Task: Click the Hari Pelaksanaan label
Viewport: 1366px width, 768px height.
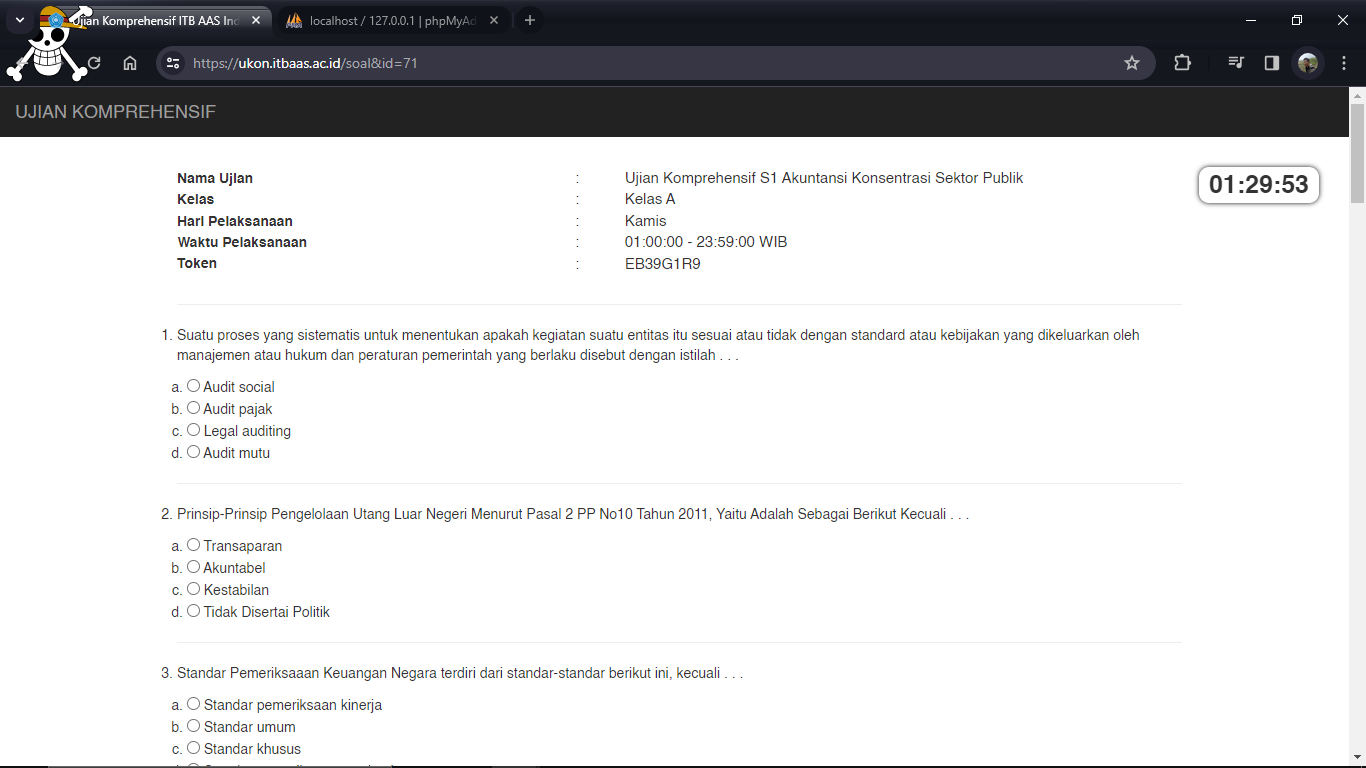Action: (x=235, y=221)
